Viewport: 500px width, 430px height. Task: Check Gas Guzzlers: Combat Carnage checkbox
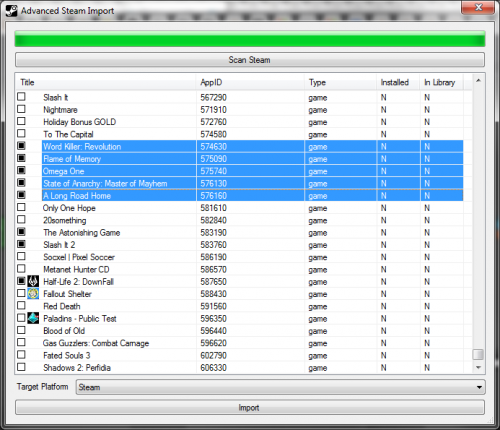click(21, 342)
